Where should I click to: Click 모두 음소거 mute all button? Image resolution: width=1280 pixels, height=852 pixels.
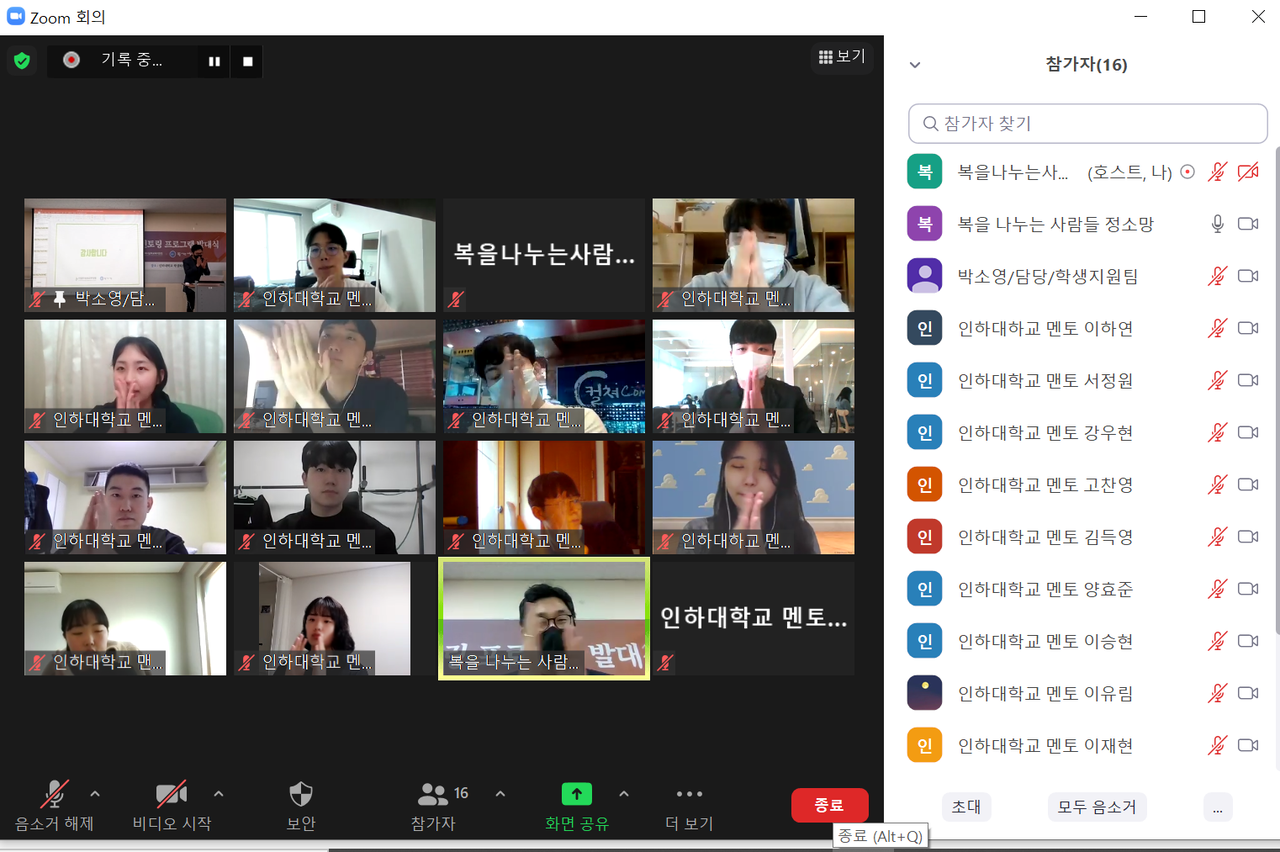(x=1097, y=807)
